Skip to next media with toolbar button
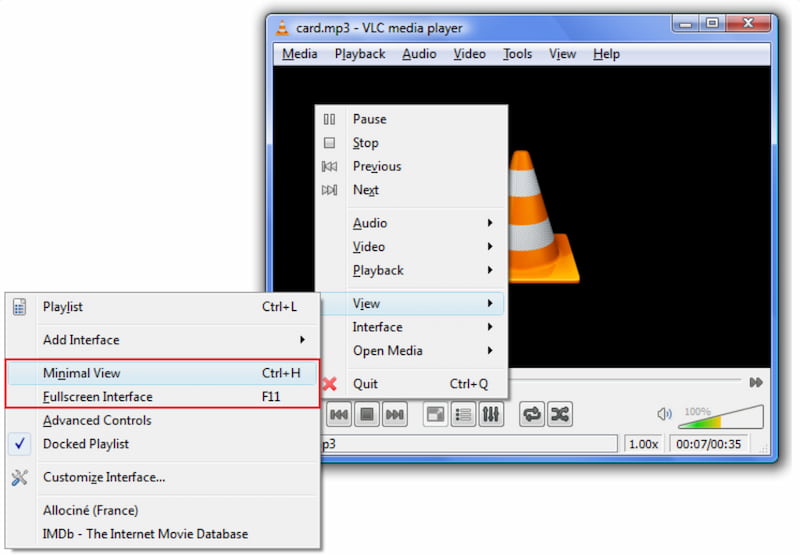Screen dimensions: 800x555 (x=395, y=414)
